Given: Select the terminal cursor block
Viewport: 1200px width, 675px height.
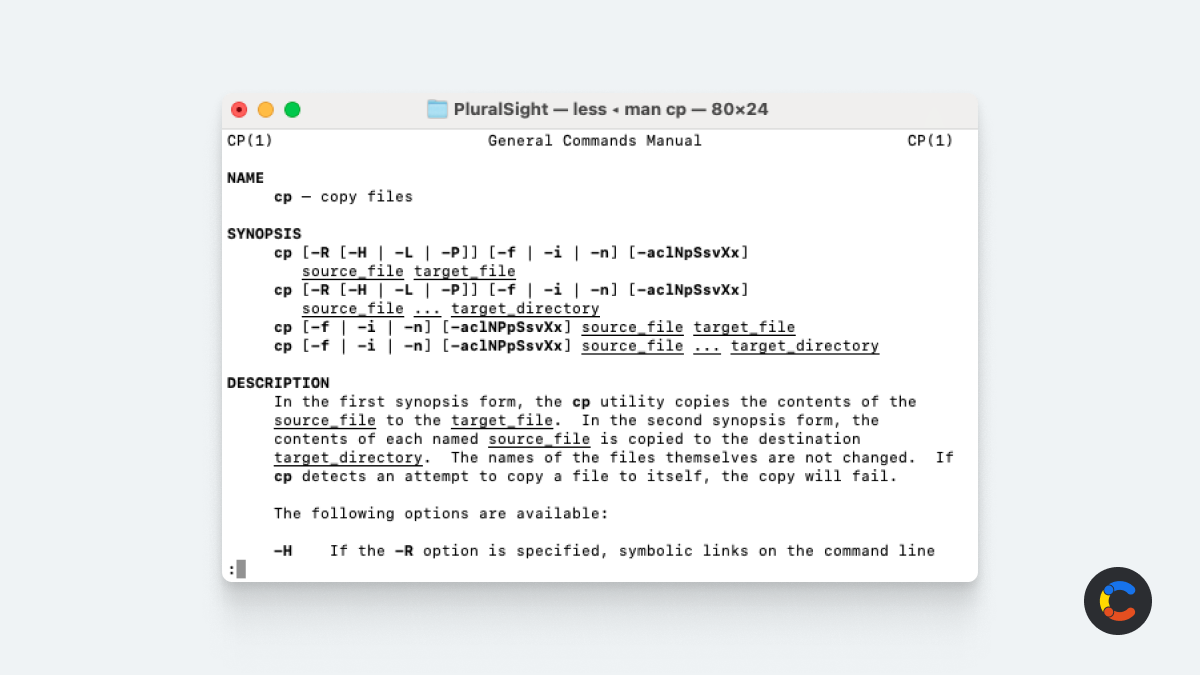Looking at the screenshot, I should click(242, 568).
